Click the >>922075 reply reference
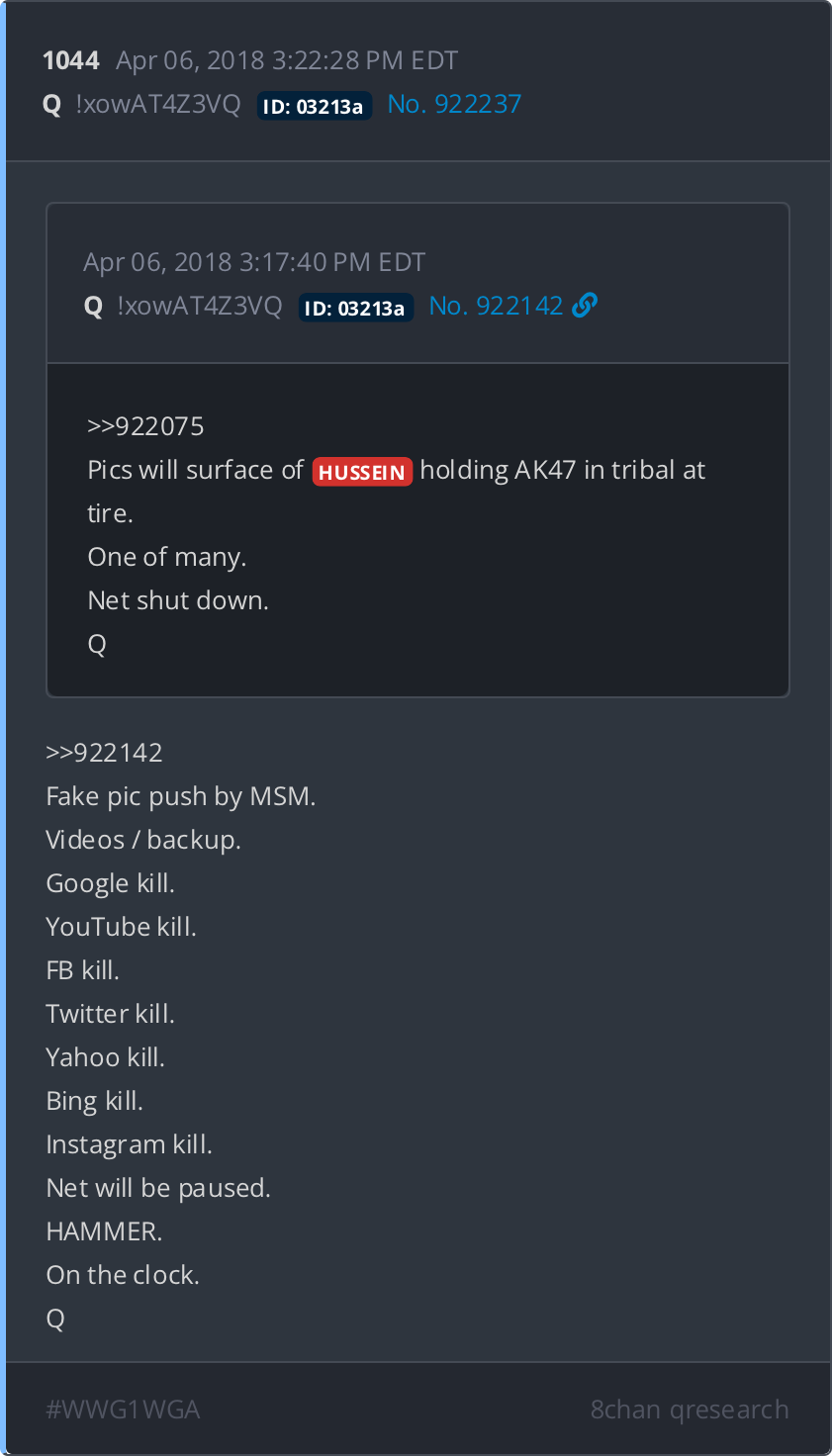833x1456 pixels. click(145, 426)
